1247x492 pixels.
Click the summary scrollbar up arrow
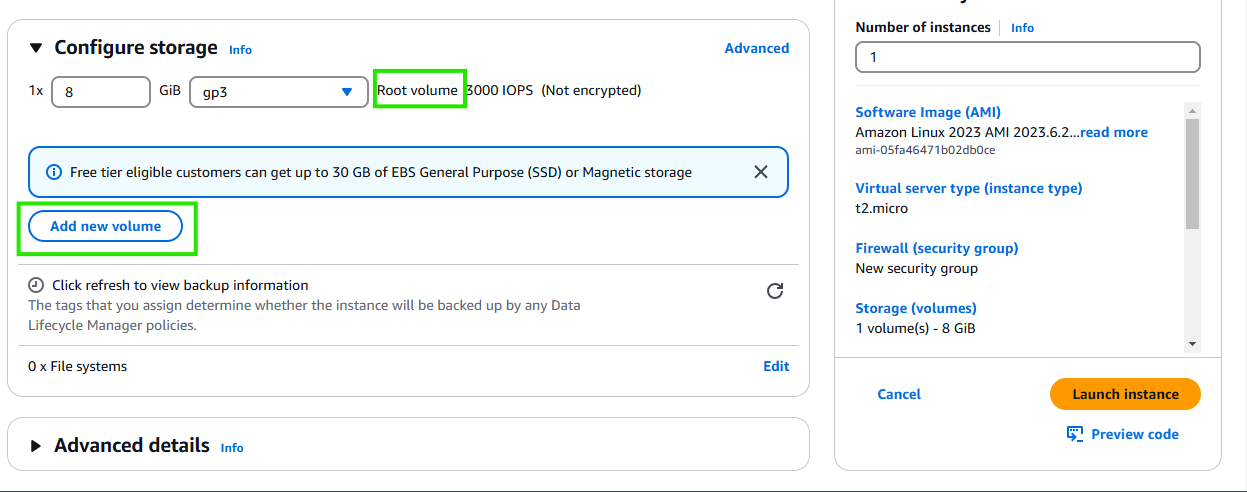coord(1192,110)
